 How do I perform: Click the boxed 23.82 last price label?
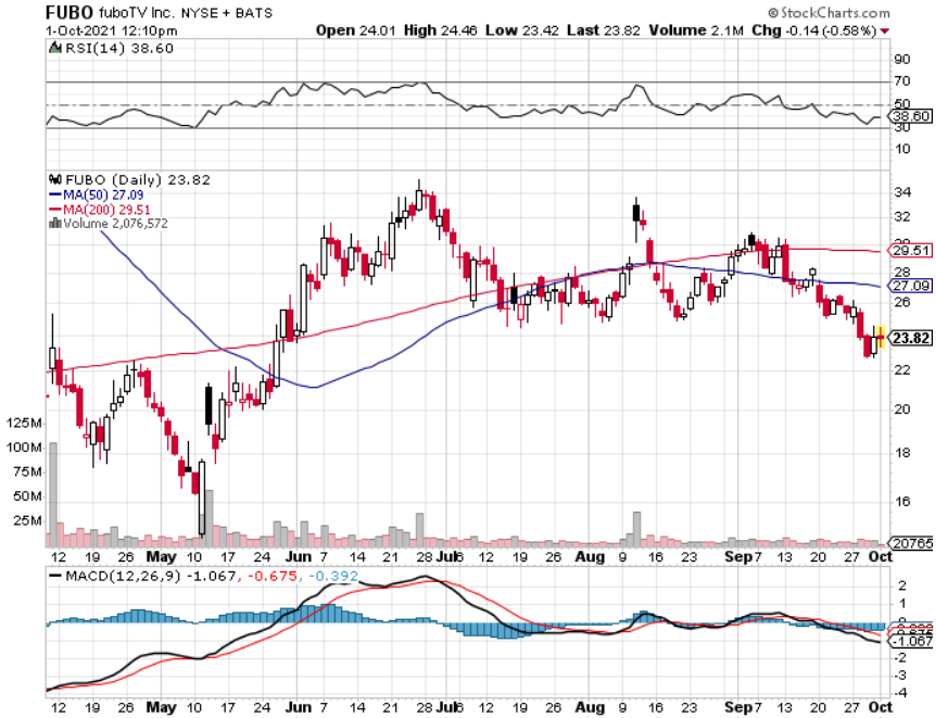click(912, 338)
